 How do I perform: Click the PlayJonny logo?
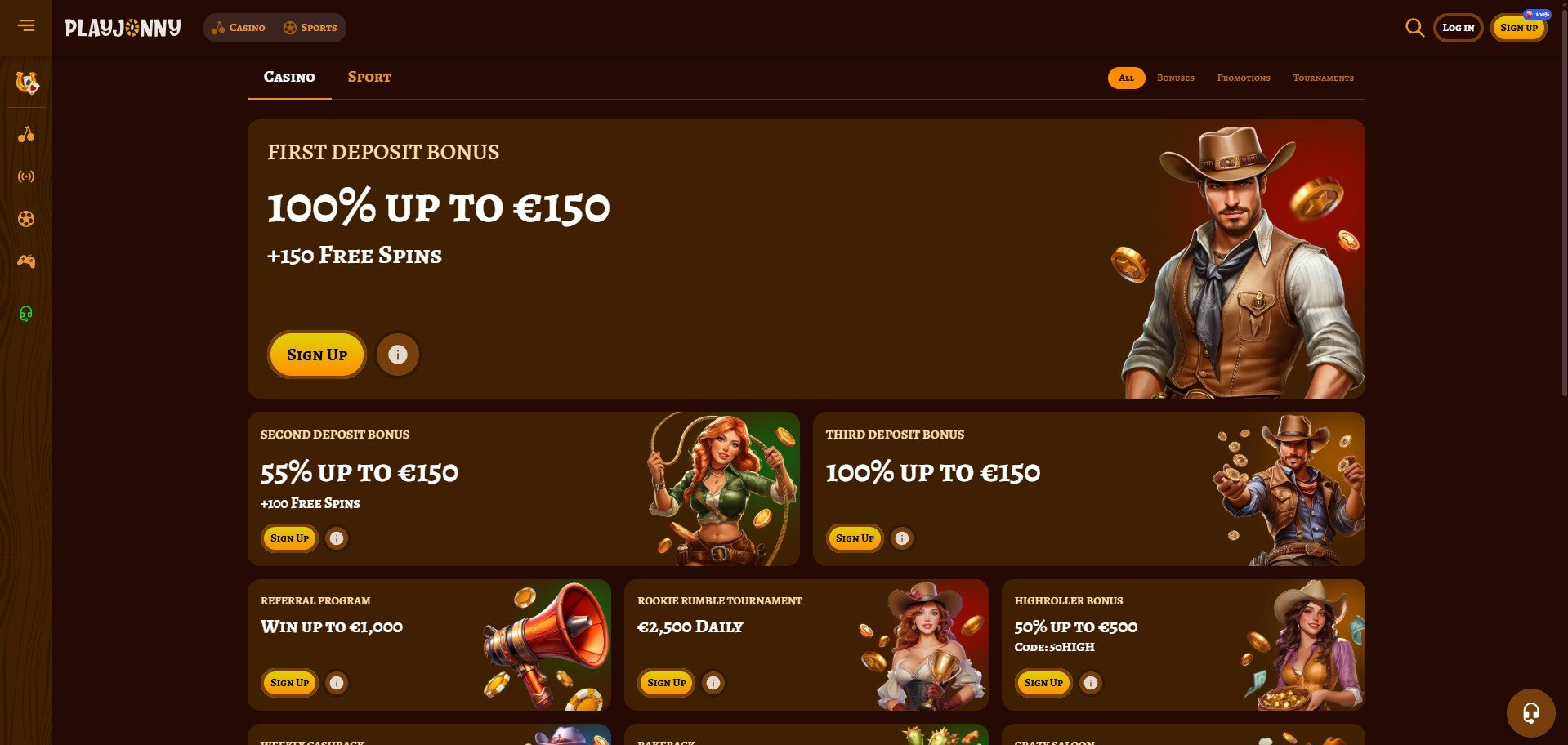click(x=123, y=28)
